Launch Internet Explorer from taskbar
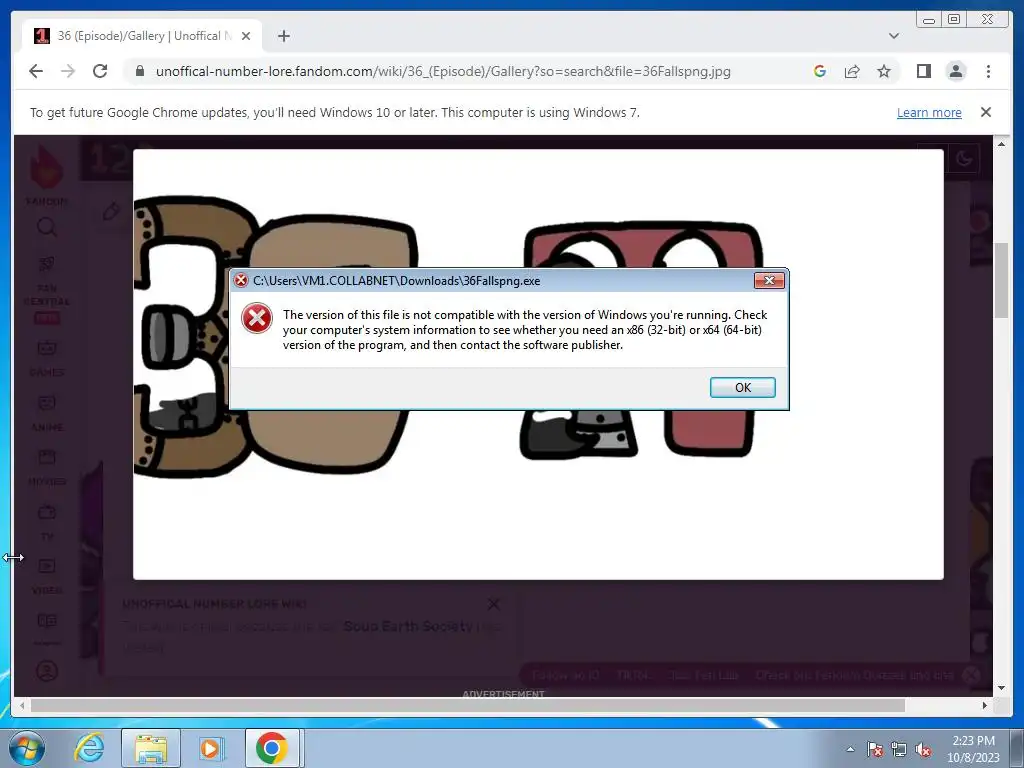Image resolution: width=1024 pixels, height=768 pixels. [89, 748]
